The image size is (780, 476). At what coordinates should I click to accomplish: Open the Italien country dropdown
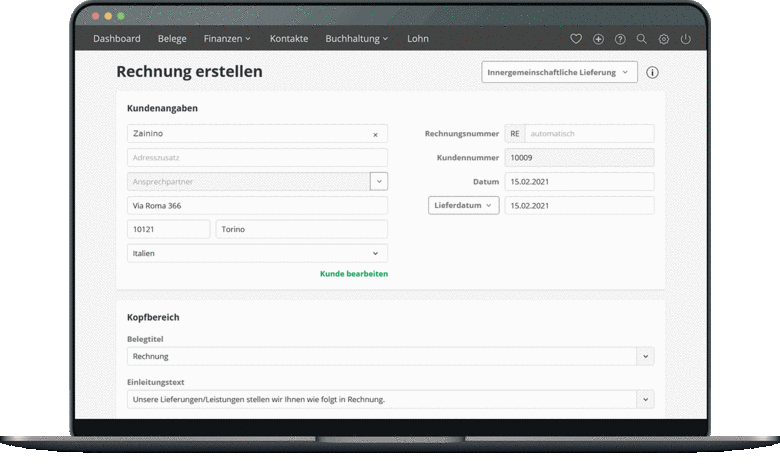pyautogui.click(x=258, y=254)
